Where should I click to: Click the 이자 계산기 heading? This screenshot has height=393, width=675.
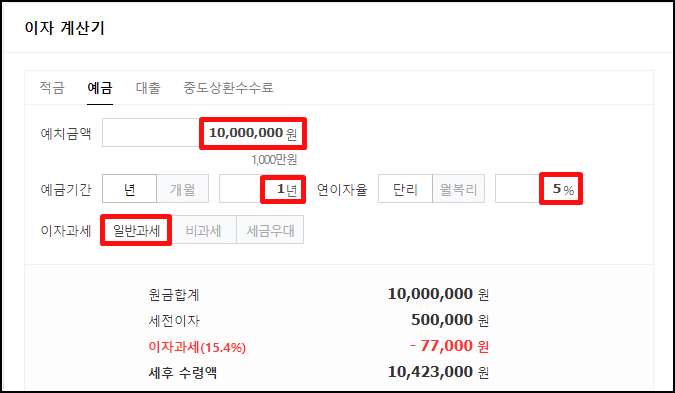[x=65, y=28]
